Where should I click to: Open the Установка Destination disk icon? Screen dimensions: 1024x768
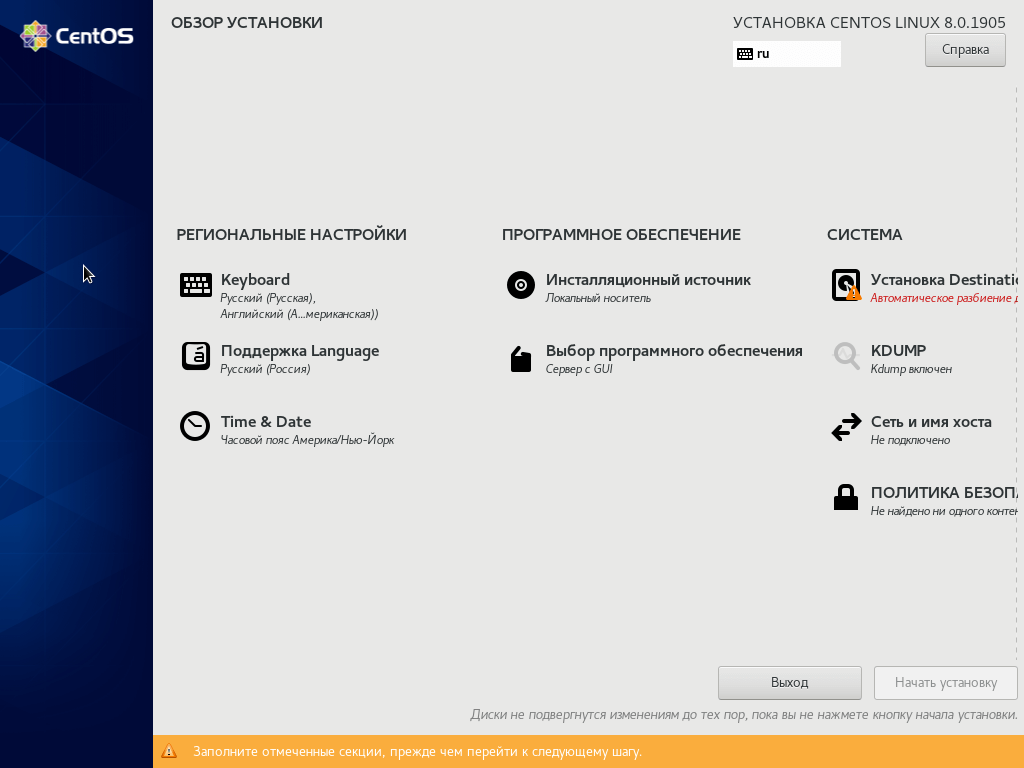(846, 286)
